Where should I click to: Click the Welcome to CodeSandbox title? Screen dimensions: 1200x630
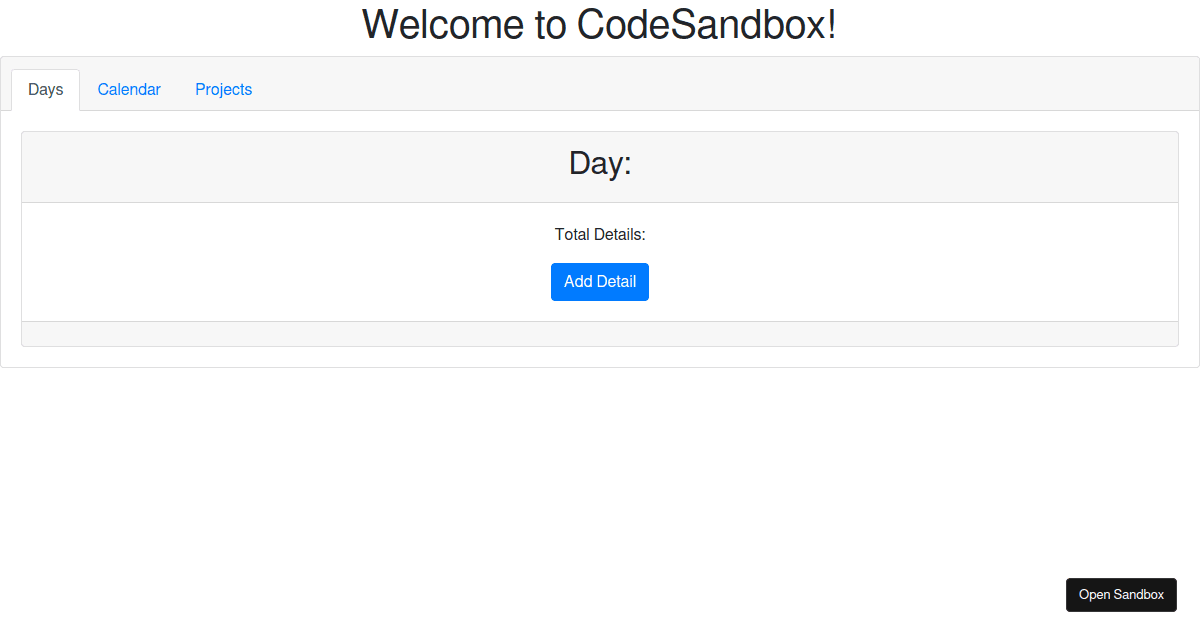600,25
